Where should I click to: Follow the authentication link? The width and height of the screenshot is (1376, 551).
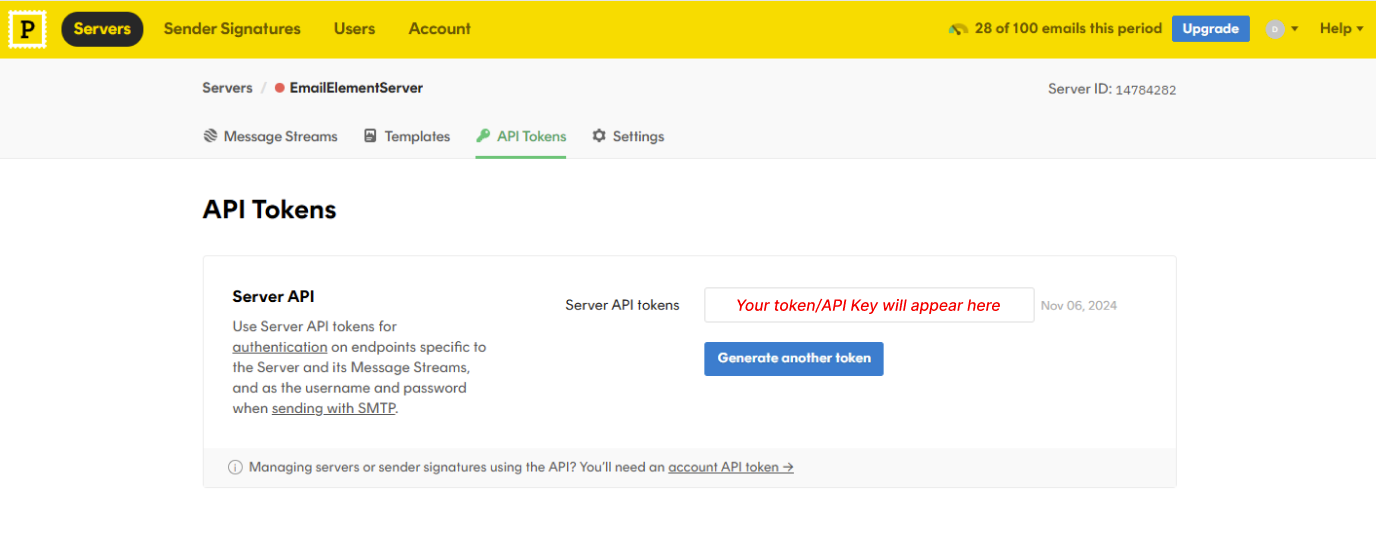click(x=280, y=347)
